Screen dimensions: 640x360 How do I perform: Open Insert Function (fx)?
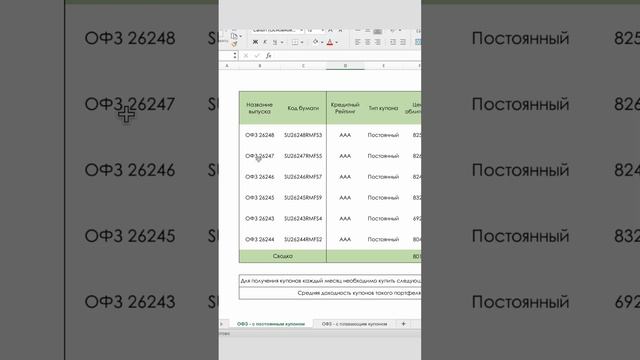269,56
